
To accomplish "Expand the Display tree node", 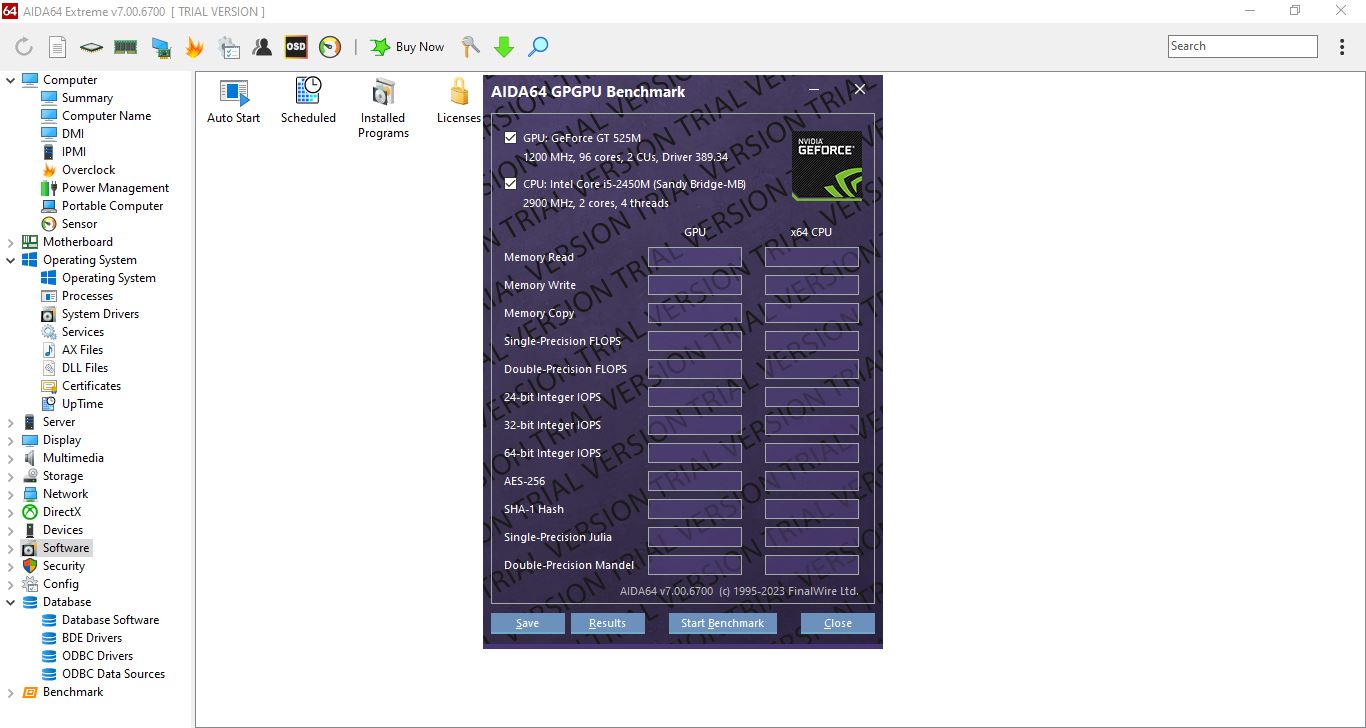I will (x=11, y=440).
